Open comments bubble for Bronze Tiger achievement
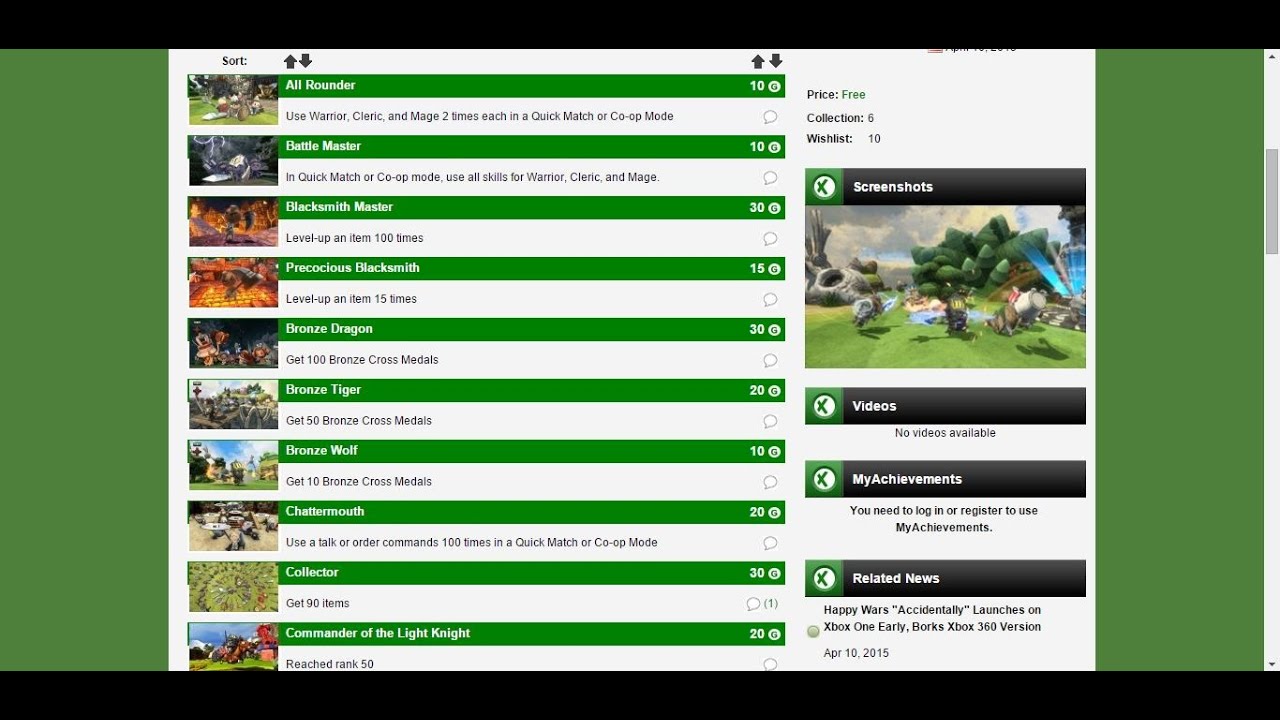 pos(770,422)
